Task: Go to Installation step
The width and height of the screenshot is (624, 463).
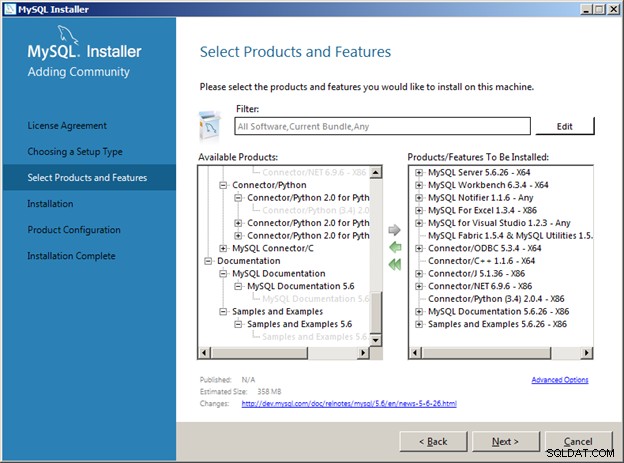Action: pyautogui.click(x=50, y=204)
